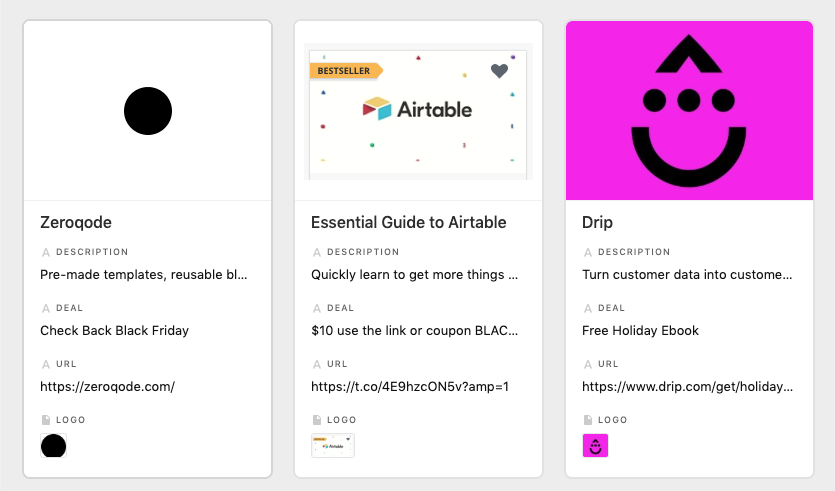
Task: Click the Airtable logo text in cover image
Action: pos(435,110)
